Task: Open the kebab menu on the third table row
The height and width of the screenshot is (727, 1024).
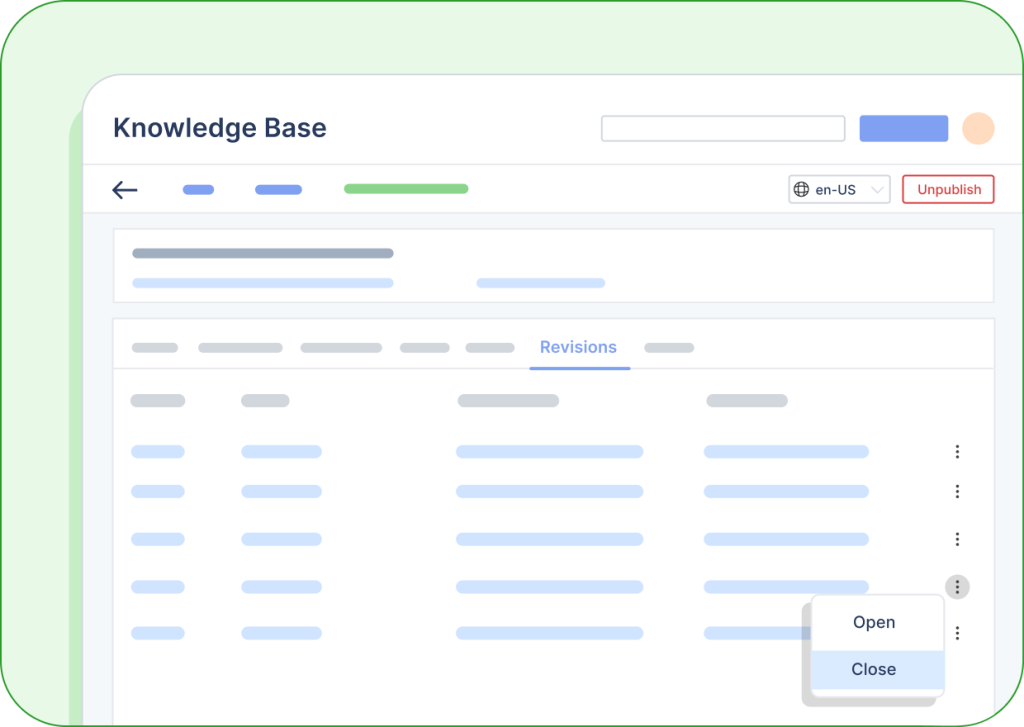Action: click(x=957, y=539)
